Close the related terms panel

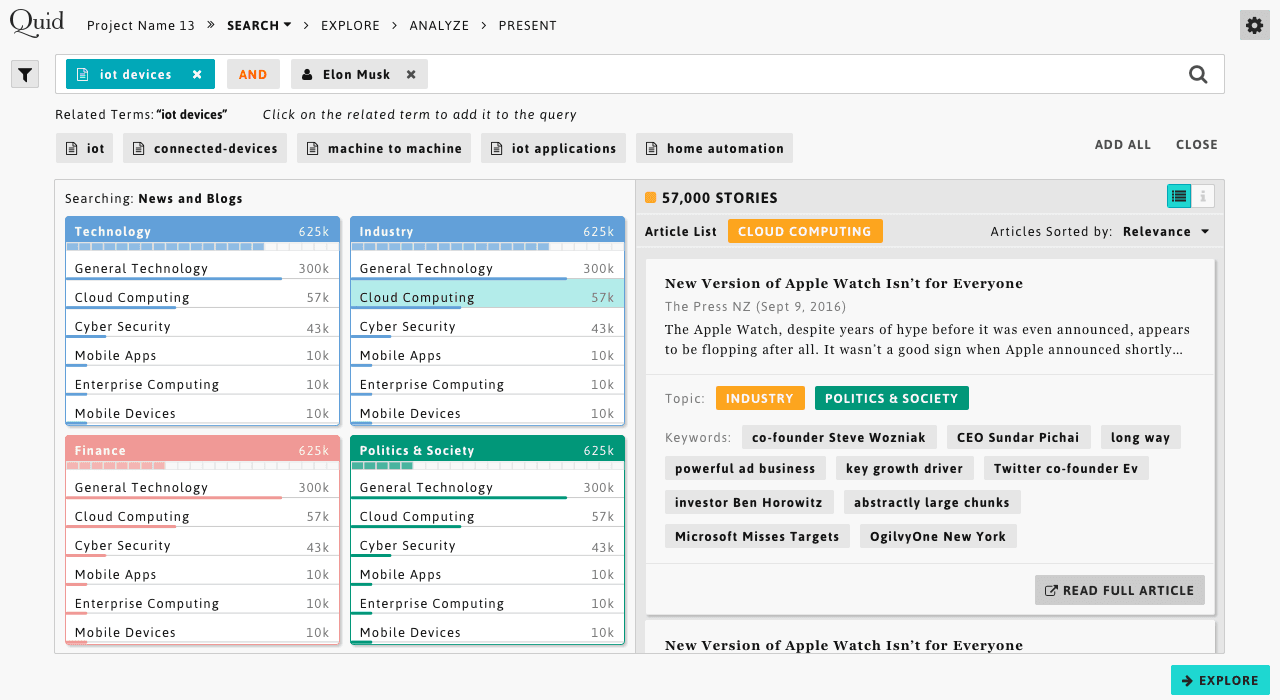pos(1197,144)
